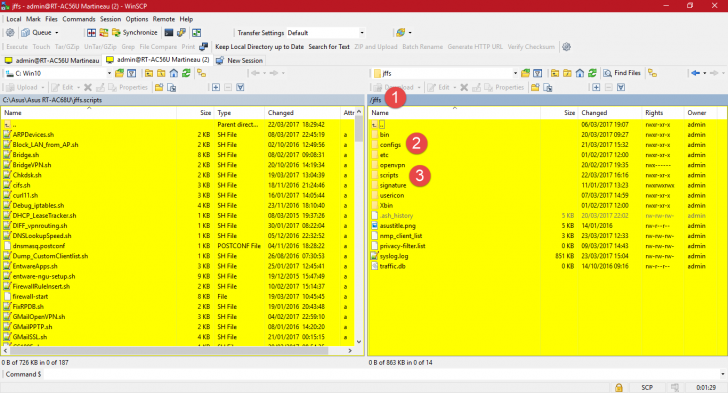Show directory tree in local panel
Screen dimensions: 728x393
(201, 73)
